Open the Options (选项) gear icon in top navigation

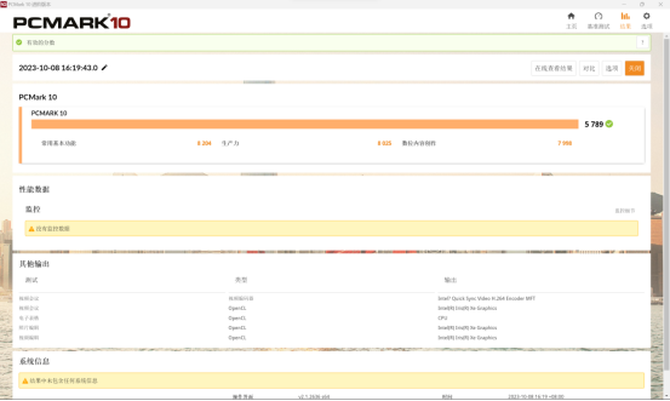[646, 16]
